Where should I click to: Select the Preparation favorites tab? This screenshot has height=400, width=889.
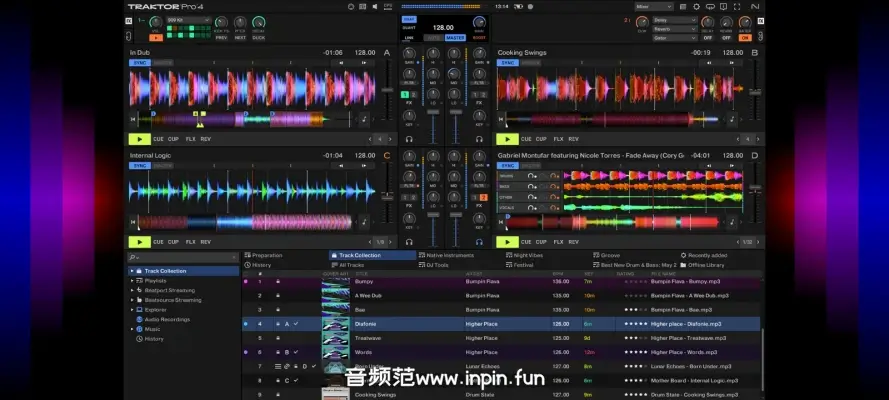pyautogui.click(x=267, y=255)
